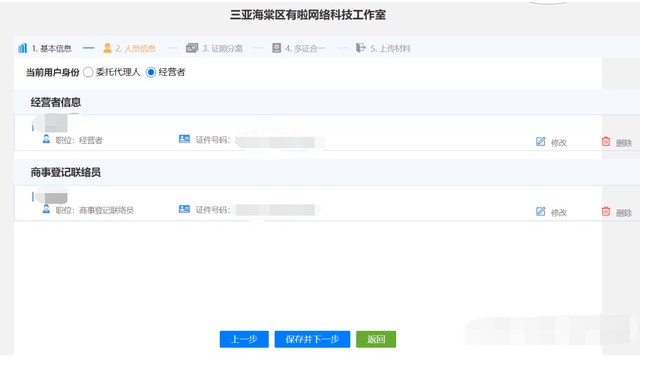Click the green 返回 button

point(376,339)
